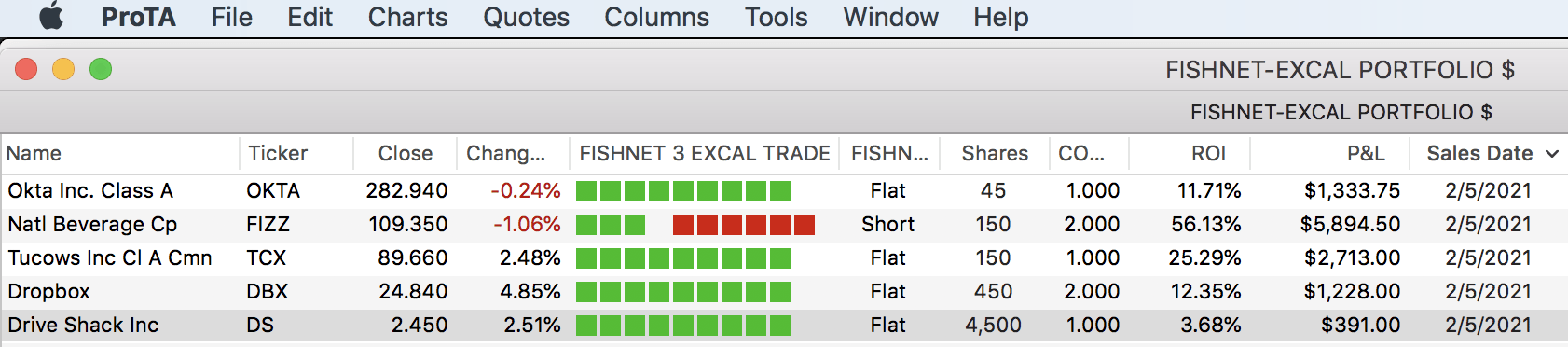Click the FISHNET 3 EXCAL TRADE column header
Image resolution: width=1568 pixels, height=347 pixels.
click(x=705, y=153)
